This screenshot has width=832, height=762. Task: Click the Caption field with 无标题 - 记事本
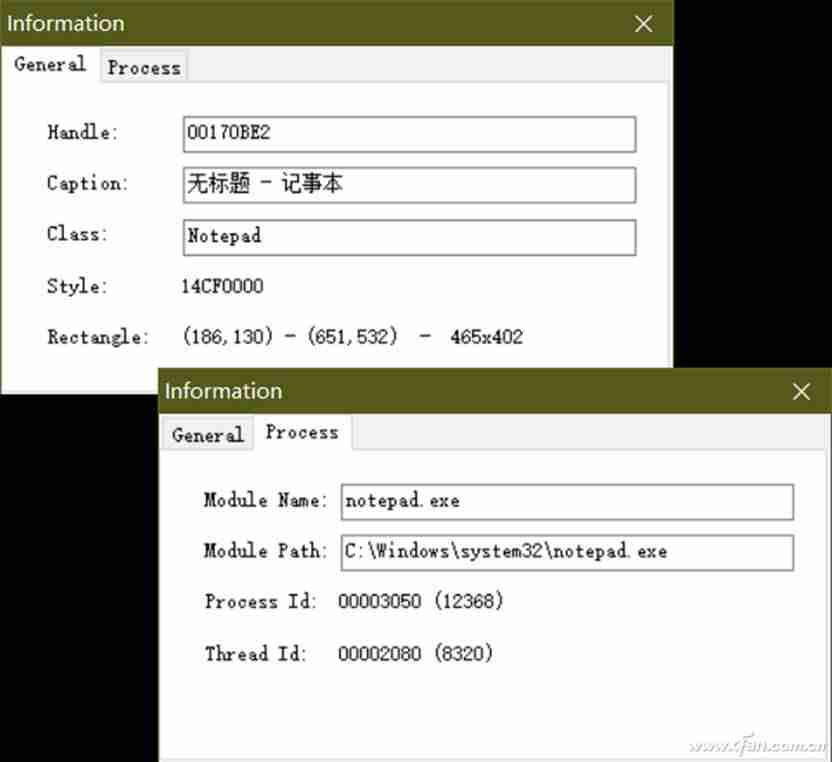click(x=409, y=185)
